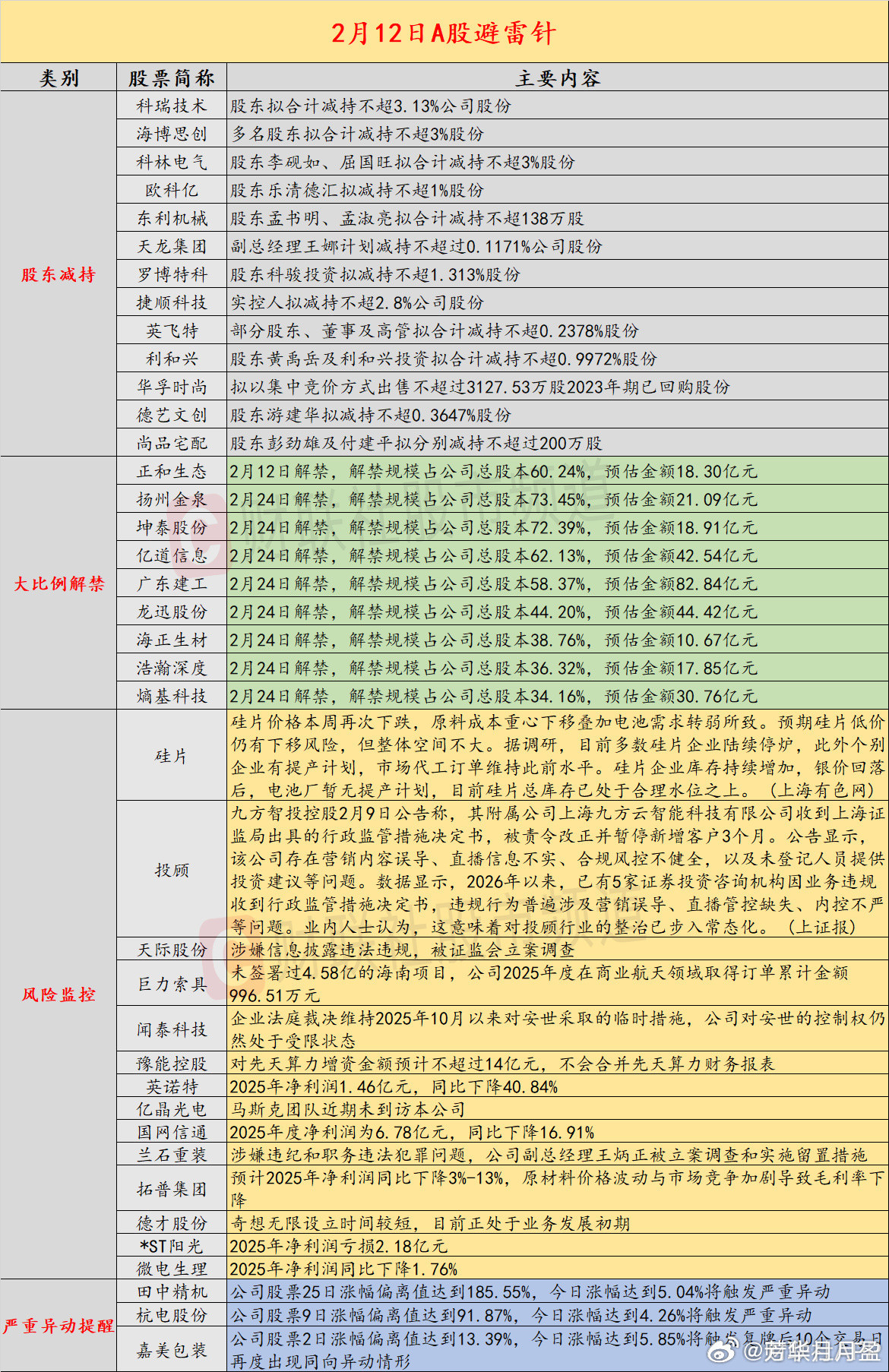Click '马斯克团队近期未到访本公司' content cell
Image resolution: width=889 pixels, height=1372 pixels.
coord(557,1109)
